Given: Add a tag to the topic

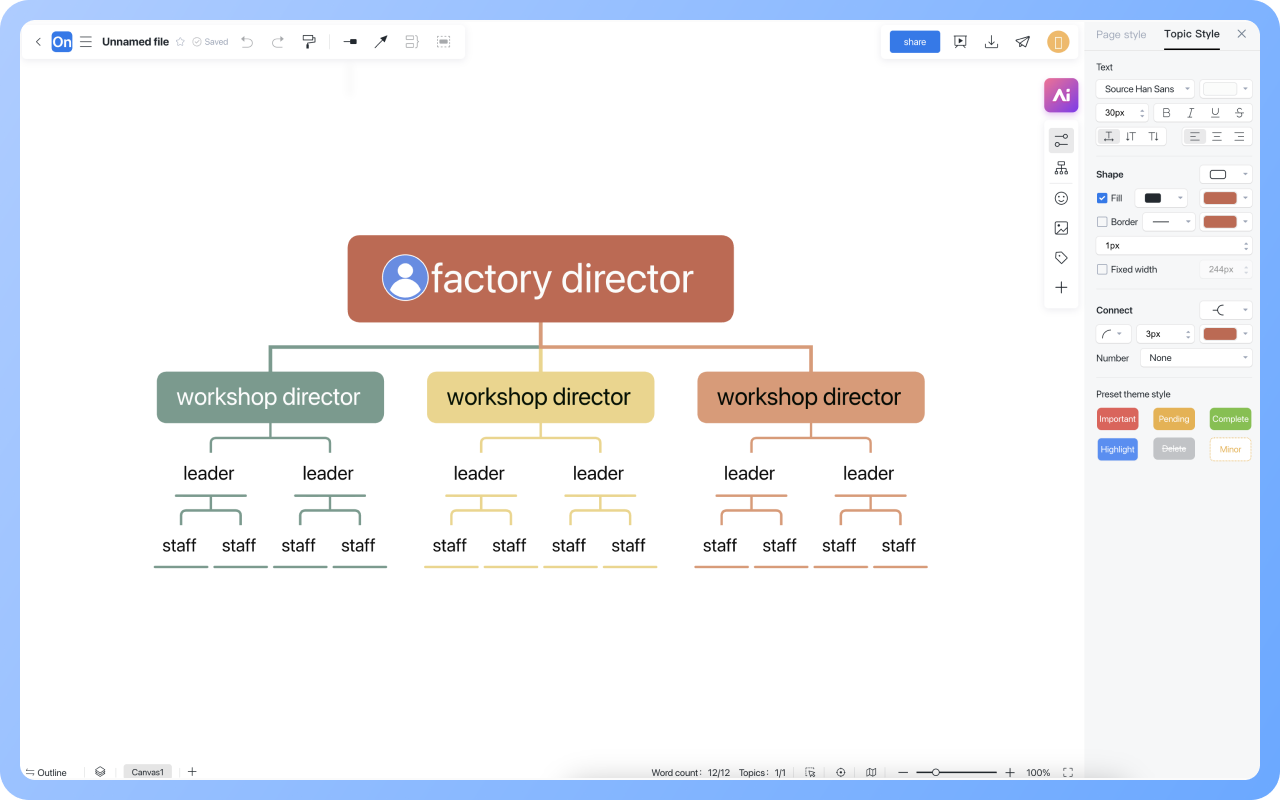Looking at the screenshot, I should [x=1061, y=257].
